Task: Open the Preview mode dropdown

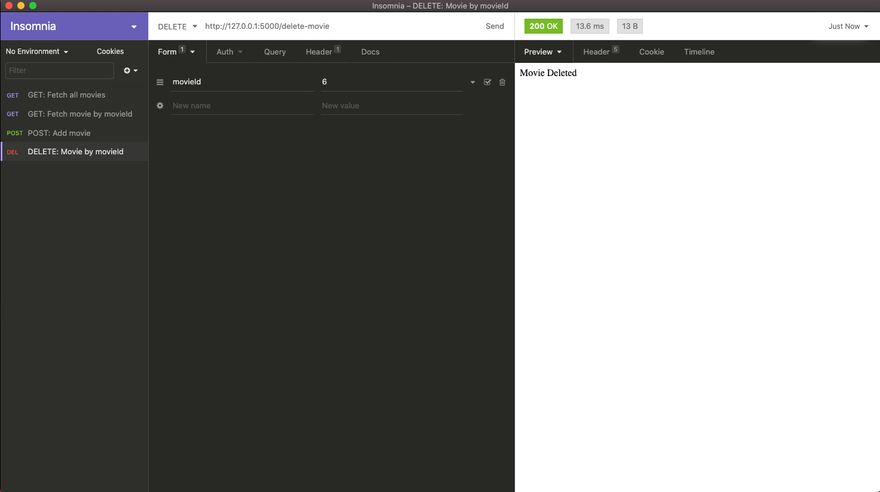Action: click(542, 52)
